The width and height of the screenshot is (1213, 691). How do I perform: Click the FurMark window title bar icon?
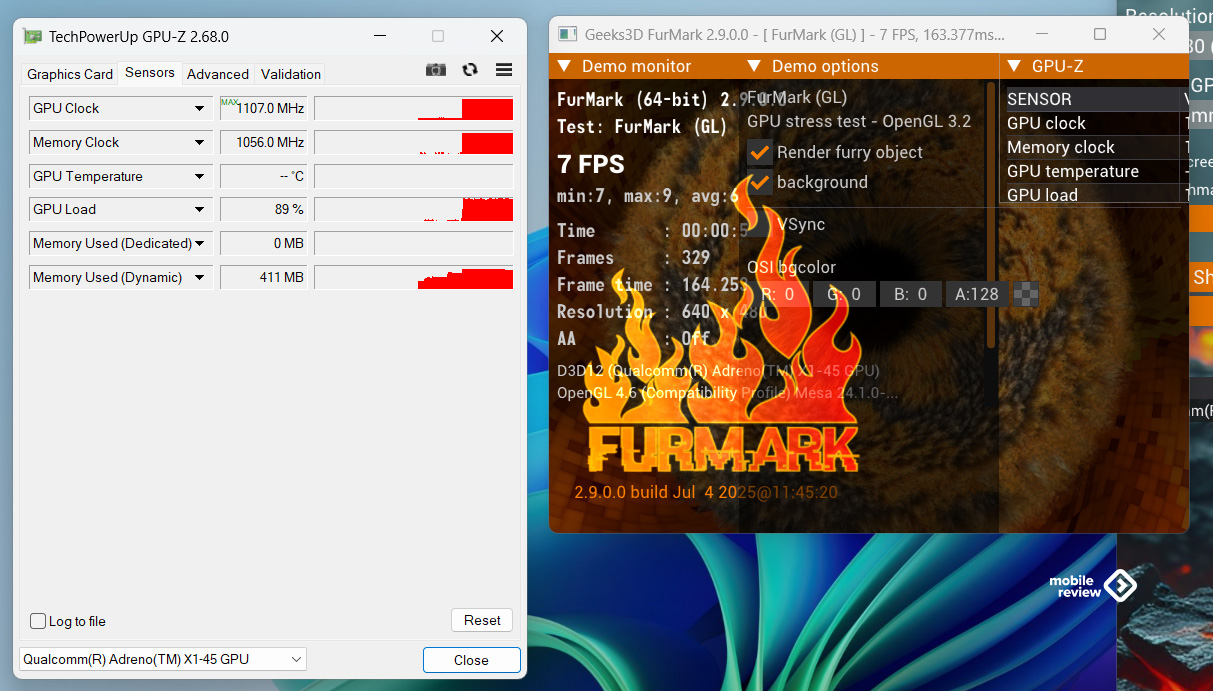tap(567, 34)
